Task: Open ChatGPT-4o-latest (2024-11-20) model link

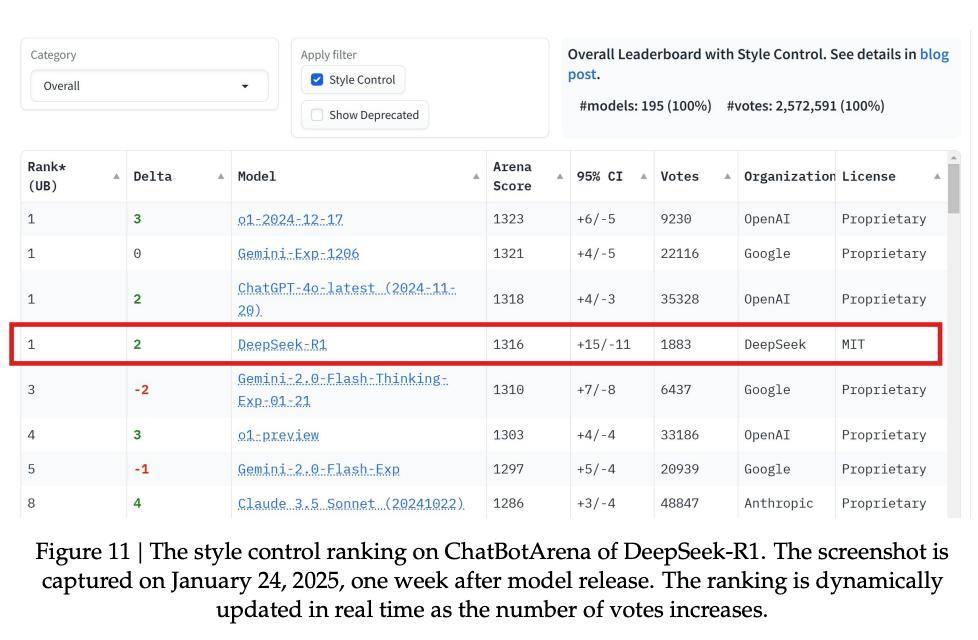Action: click(346, 289)
